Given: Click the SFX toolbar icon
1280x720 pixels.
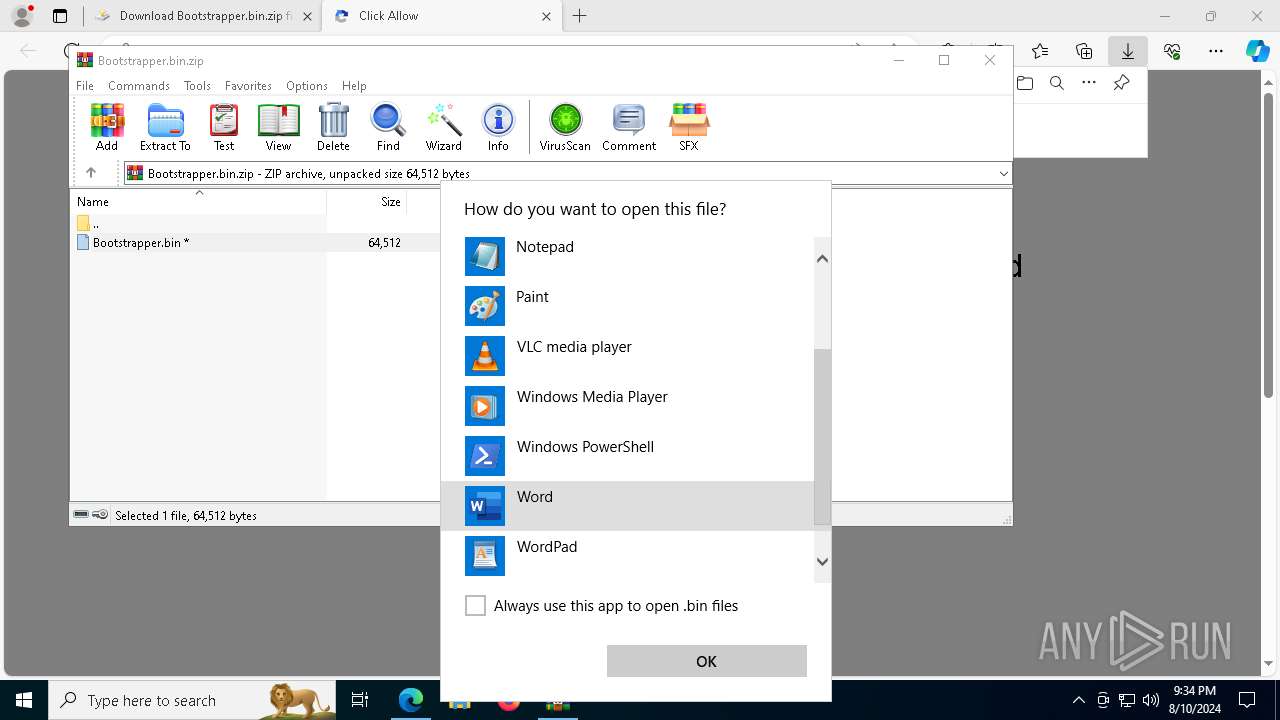Looking at the screenshot, I should 689,127.
